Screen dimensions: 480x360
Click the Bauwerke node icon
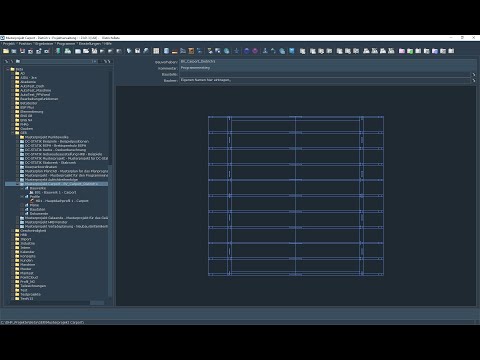(x=27, y=188)
